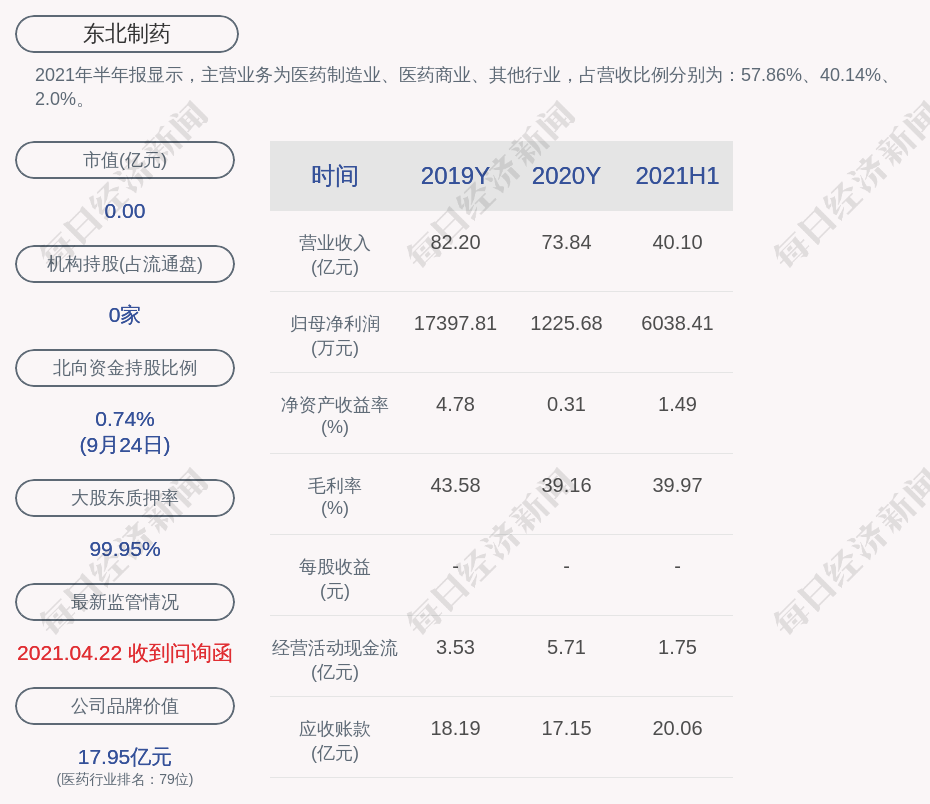
Task: Click the 经营活动现金流(亿元) row label
Action: 335,660
